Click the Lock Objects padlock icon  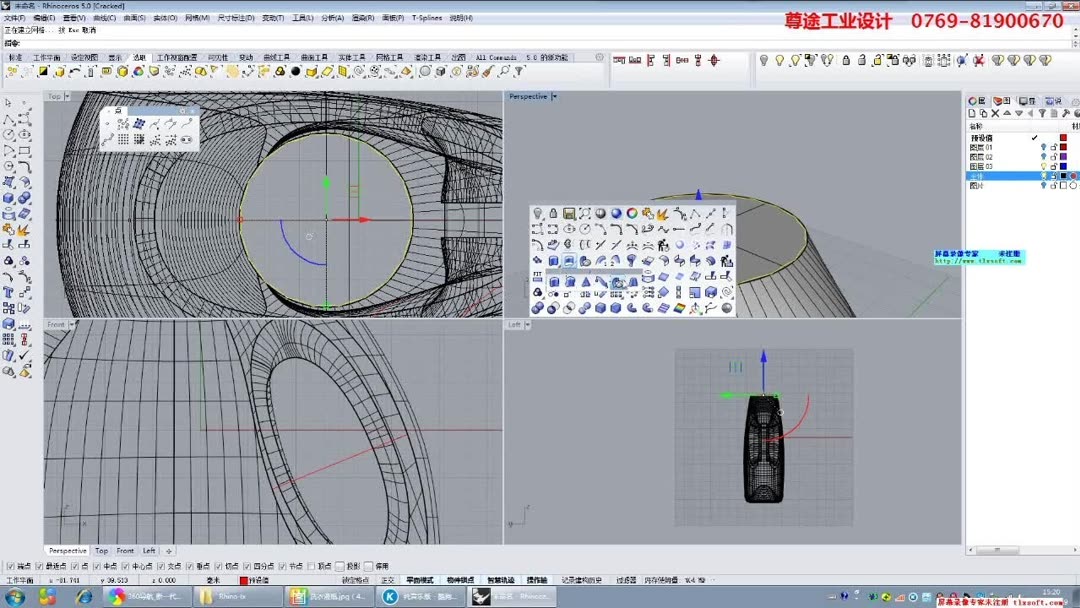[x=846, y=61]
